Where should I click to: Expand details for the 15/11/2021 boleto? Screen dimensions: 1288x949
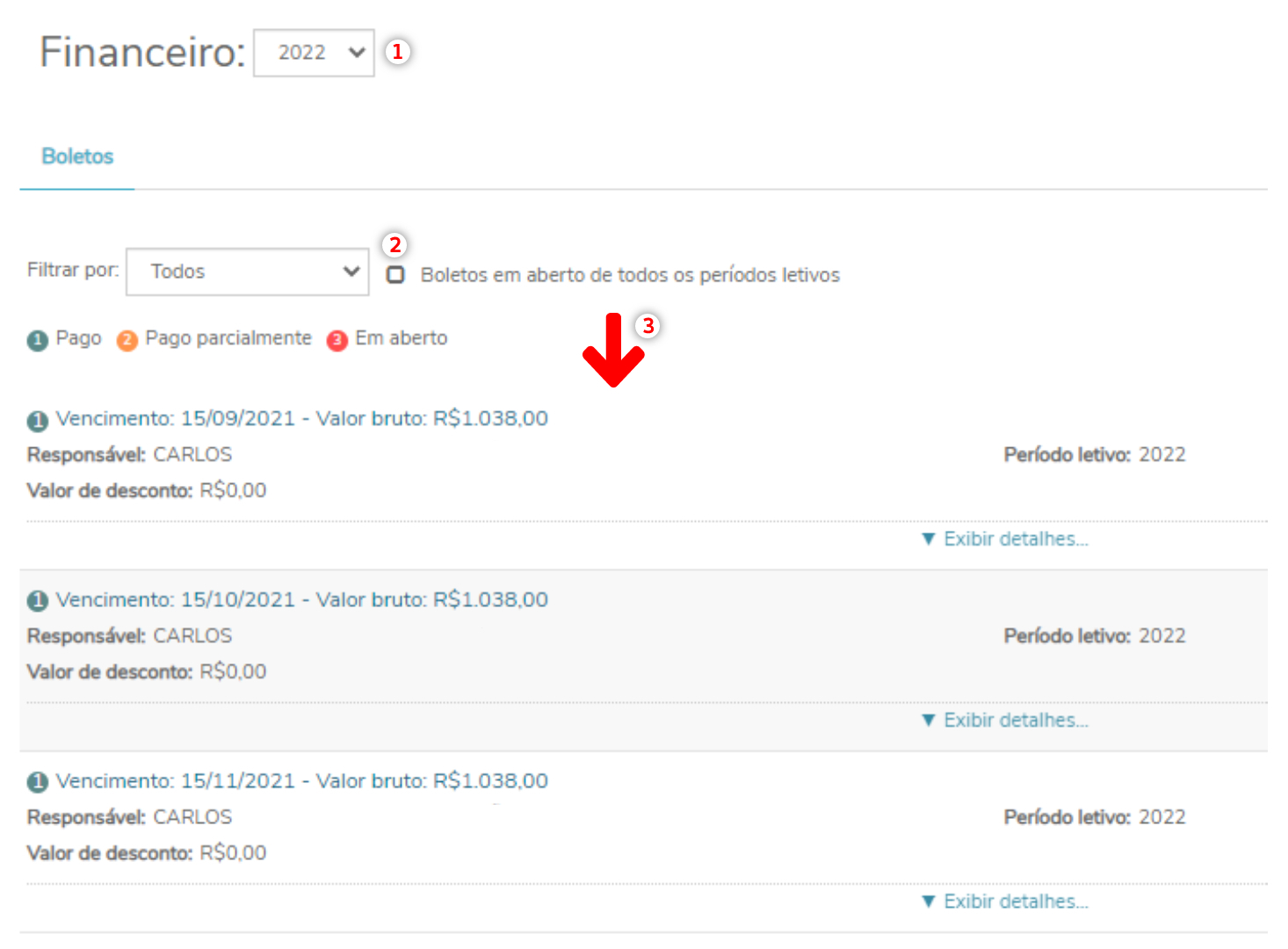click(1005, 902)
